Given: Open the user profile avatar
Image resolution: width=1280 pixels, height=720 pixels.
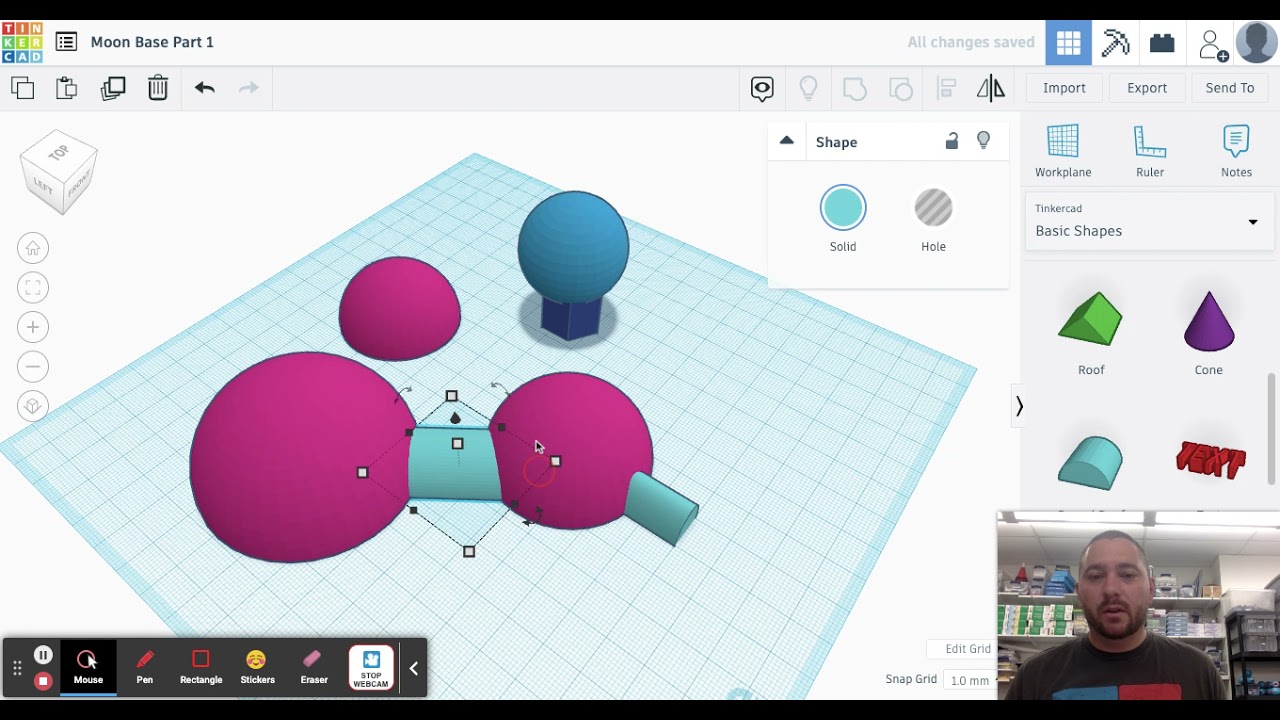Looking at the screenshot, I should coord(1256,43).
